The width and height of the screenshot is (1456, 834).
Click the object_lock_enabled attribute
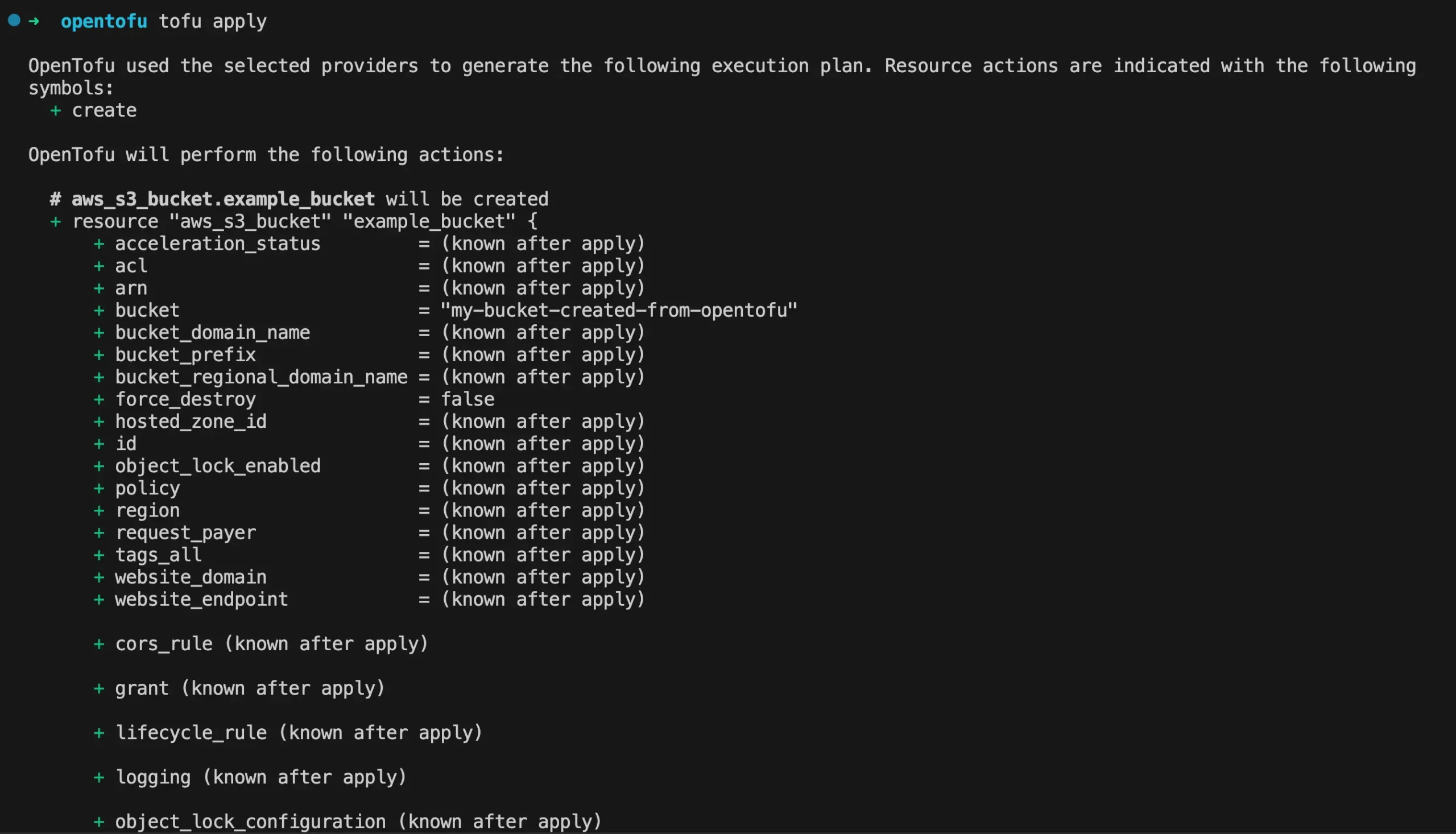[x=218, y=466]
